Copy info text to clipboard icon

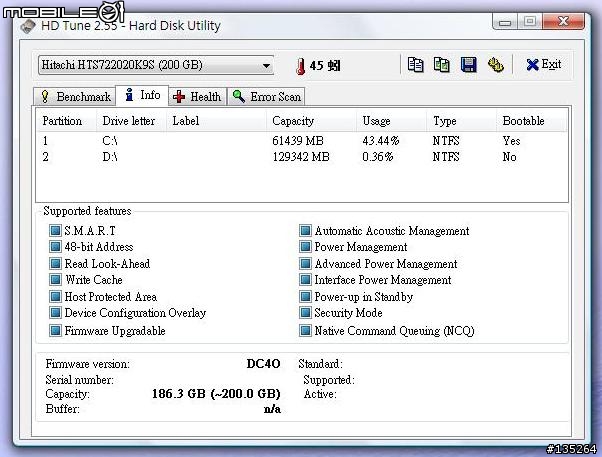tap(415, 65)
